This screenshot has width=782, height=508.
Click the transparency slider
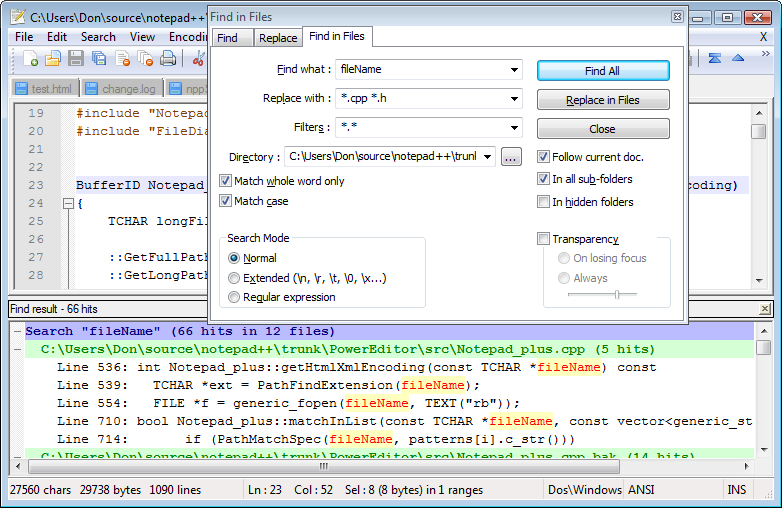coord(617,294)
